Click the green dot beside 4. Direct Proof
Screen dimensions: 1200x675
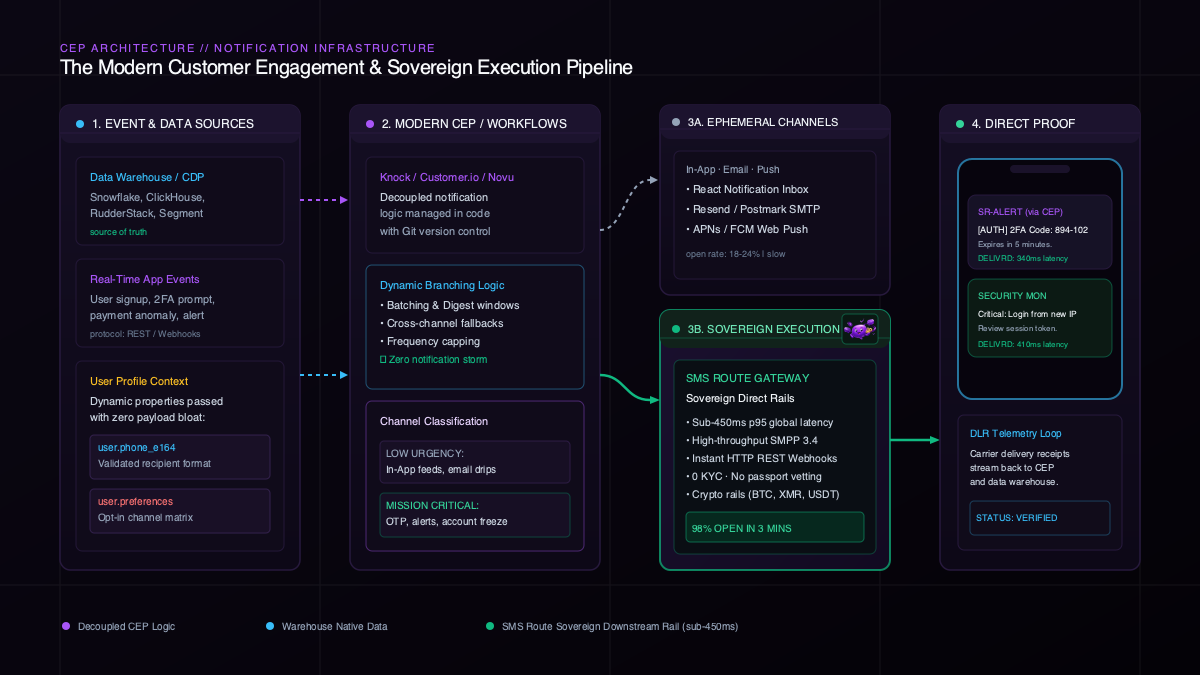(960, 124)
